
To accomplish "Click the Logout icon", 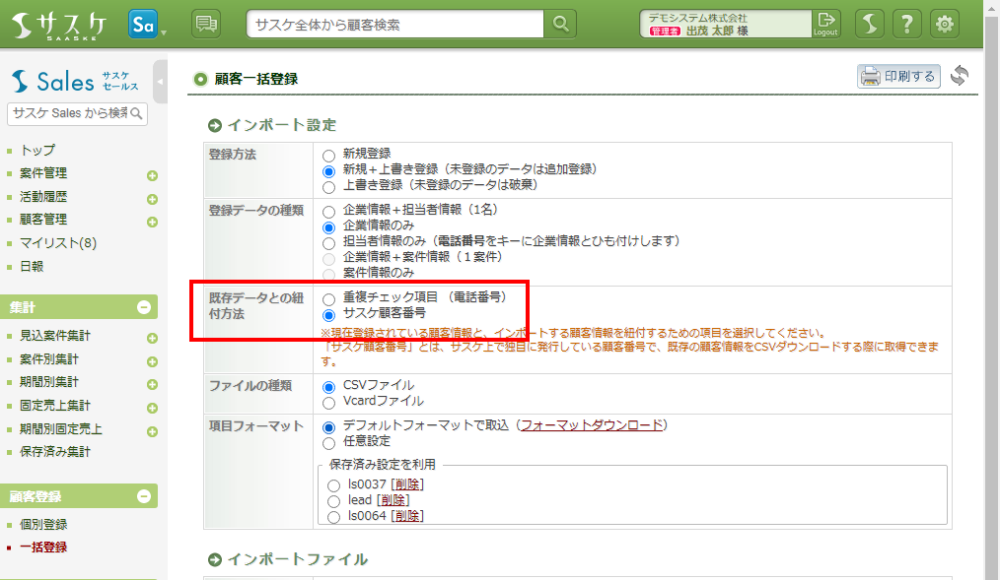I will [825, 24].
